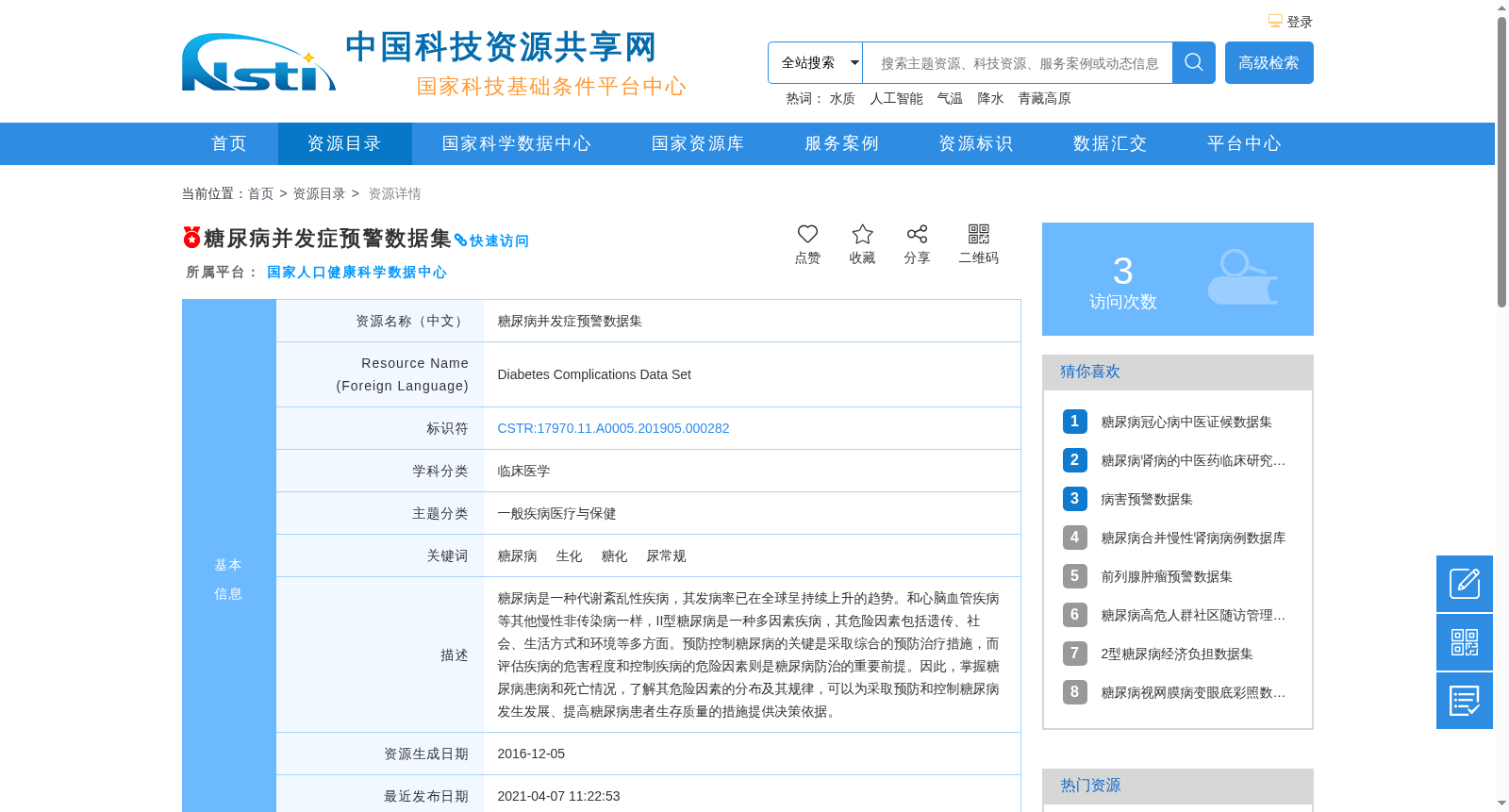Screen dimensions: 1509x812
Task: Click the NSTI site logo
Action: tap(259, 63)
